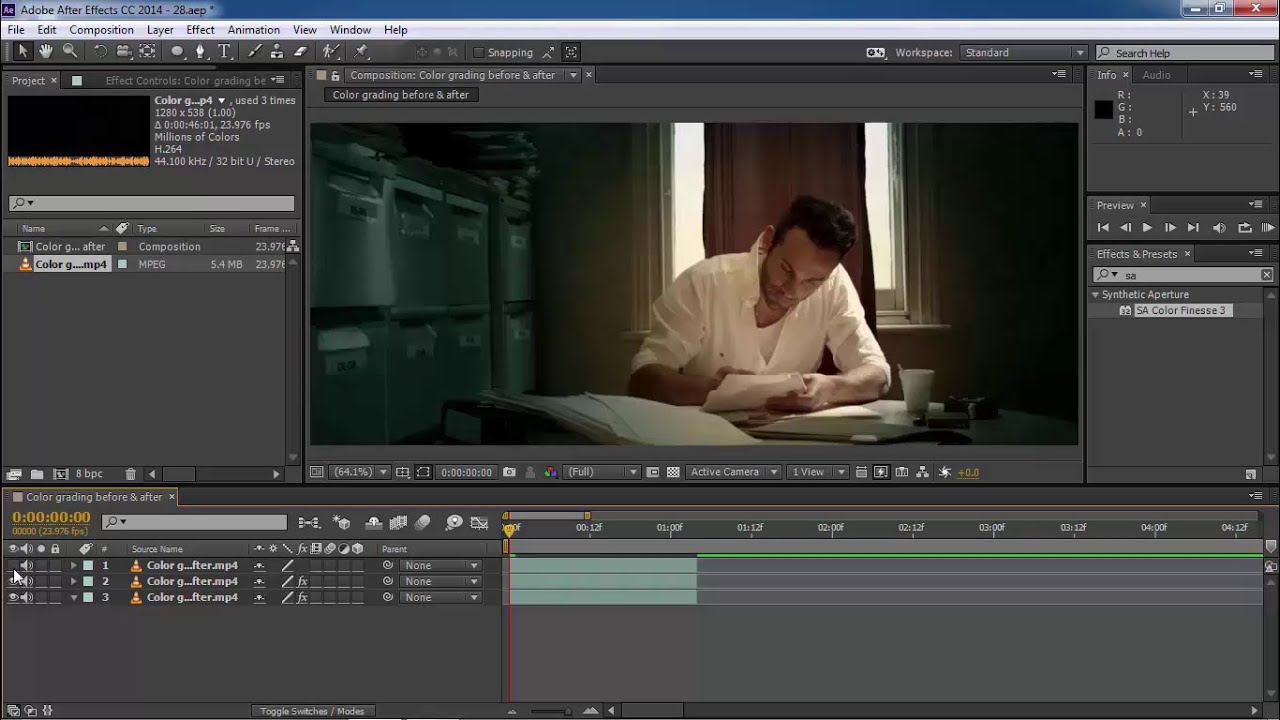Open Composition Mini-Flowchart in timeline
This screenshot has height=720, width=1280.
tap(309, 522)
